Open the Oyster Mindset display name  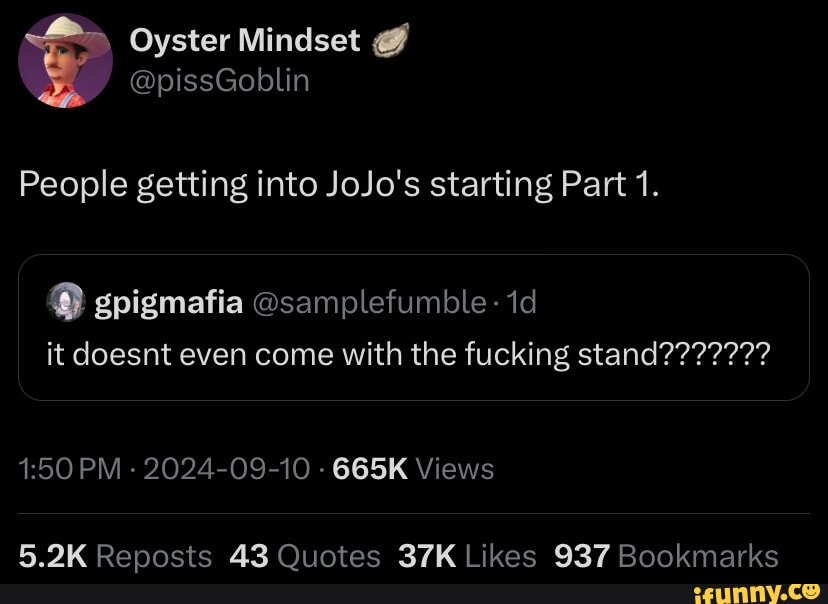pyautogui.click(x=245, y=40)
